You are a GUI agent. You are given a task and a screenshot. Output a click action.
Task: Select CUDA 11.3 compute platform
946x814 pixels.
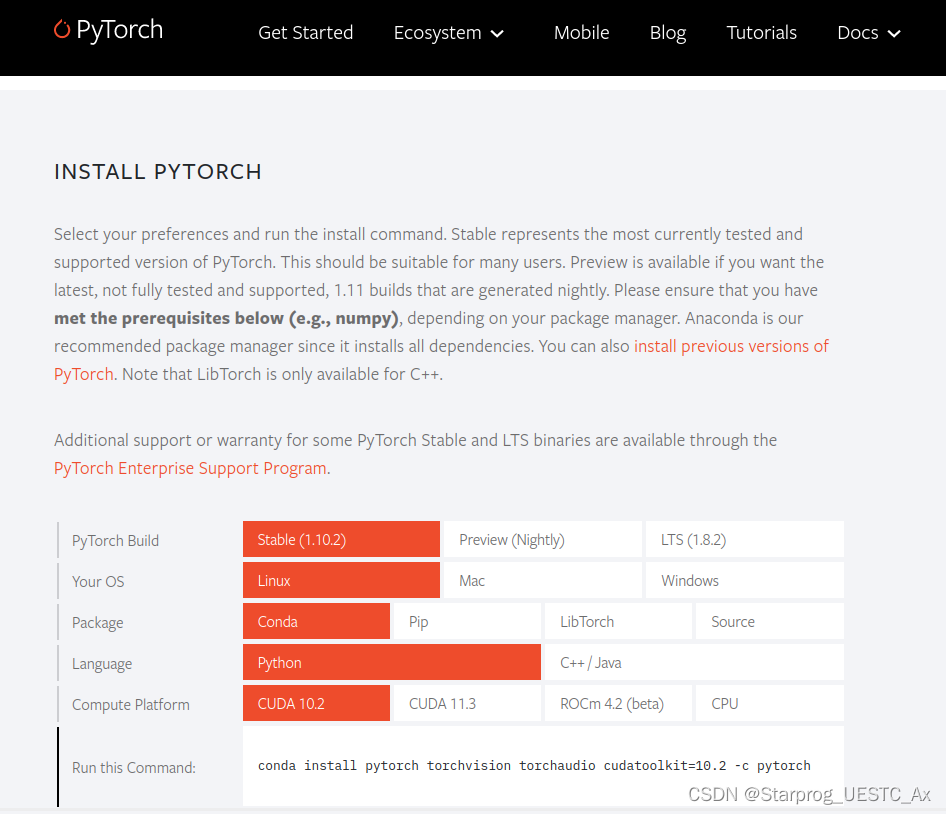[467, 703]
